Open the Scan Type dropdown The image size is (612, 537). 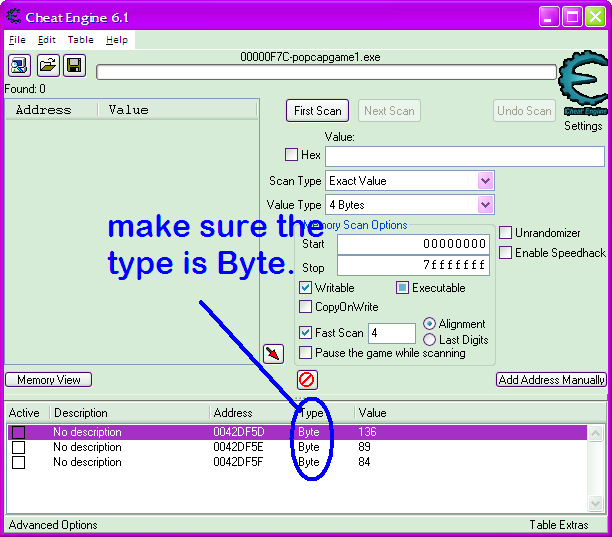pos(486,181)
